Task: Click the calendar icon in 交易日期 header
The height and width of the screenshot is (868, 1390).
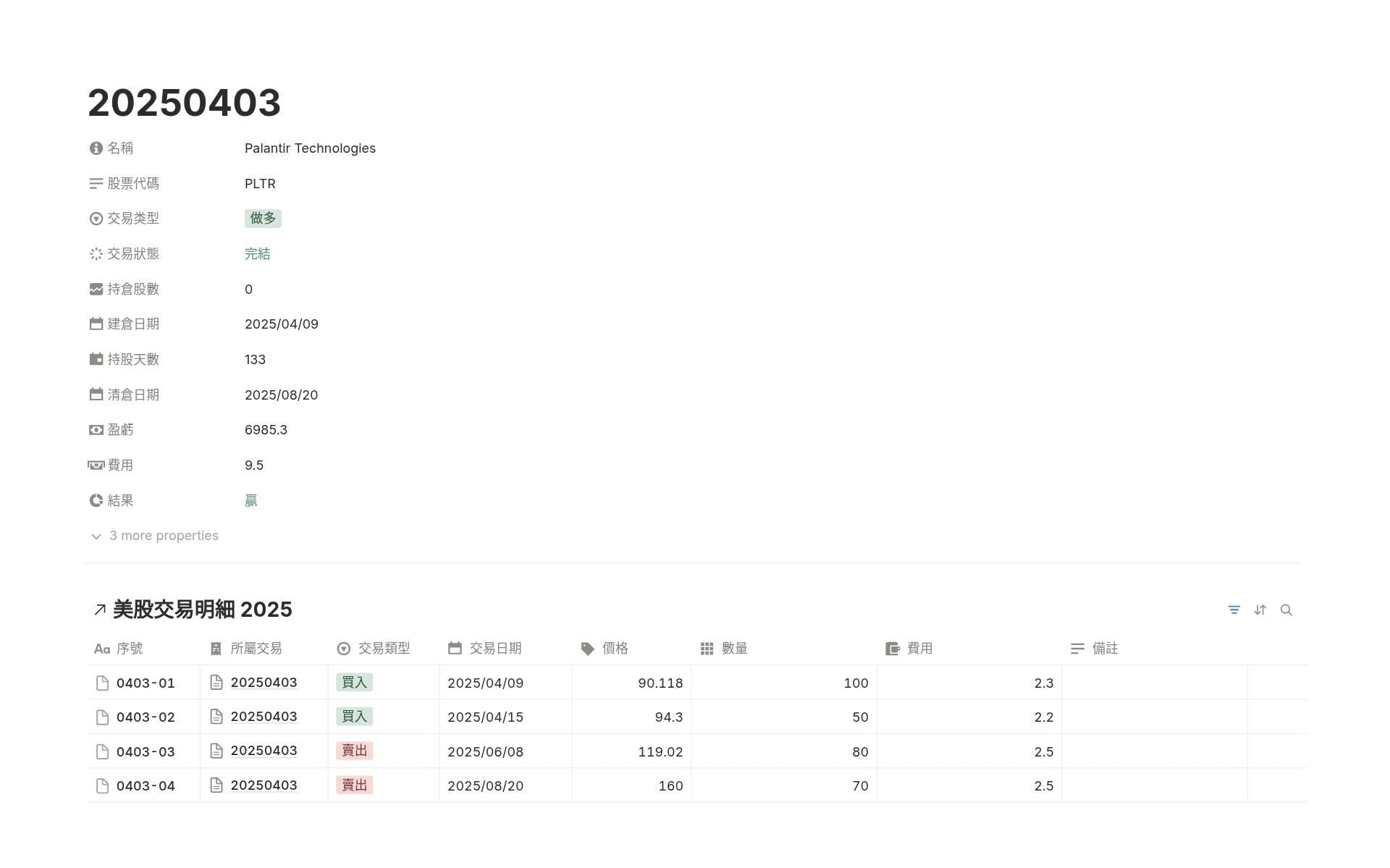Action: coord(455,649)
